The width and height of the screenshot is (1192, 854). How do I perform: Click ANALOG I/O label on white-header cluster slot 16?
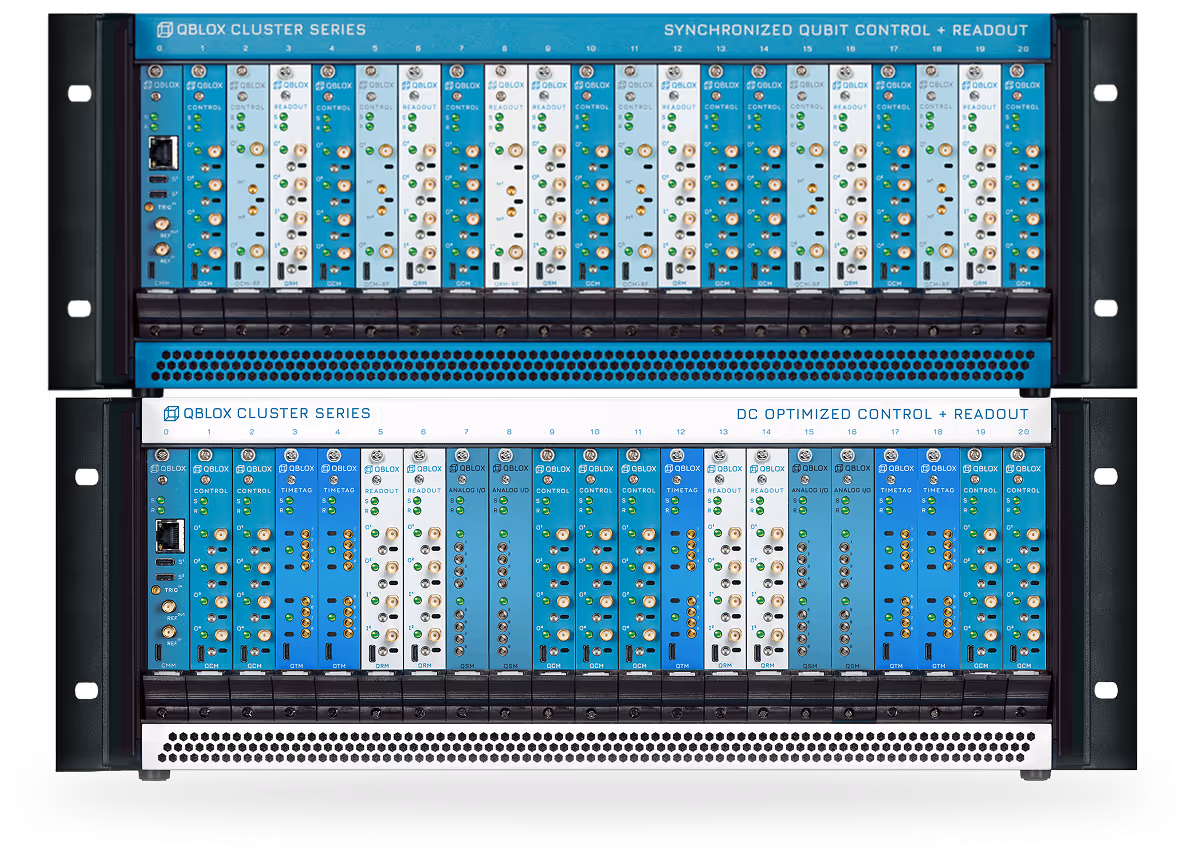(x=852, y=490)
